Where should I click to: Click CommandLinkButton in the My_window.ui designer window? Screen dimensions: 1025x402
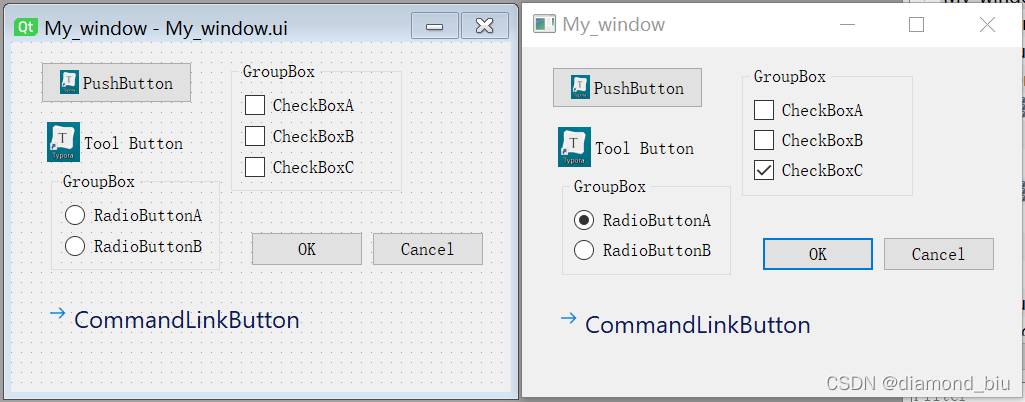pyautogui.click(x=175, y=320)
